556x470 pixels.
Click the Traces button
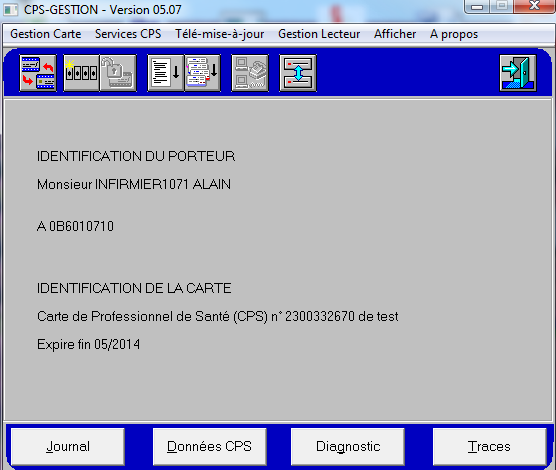pyautogui.click(x=489, y=446)
